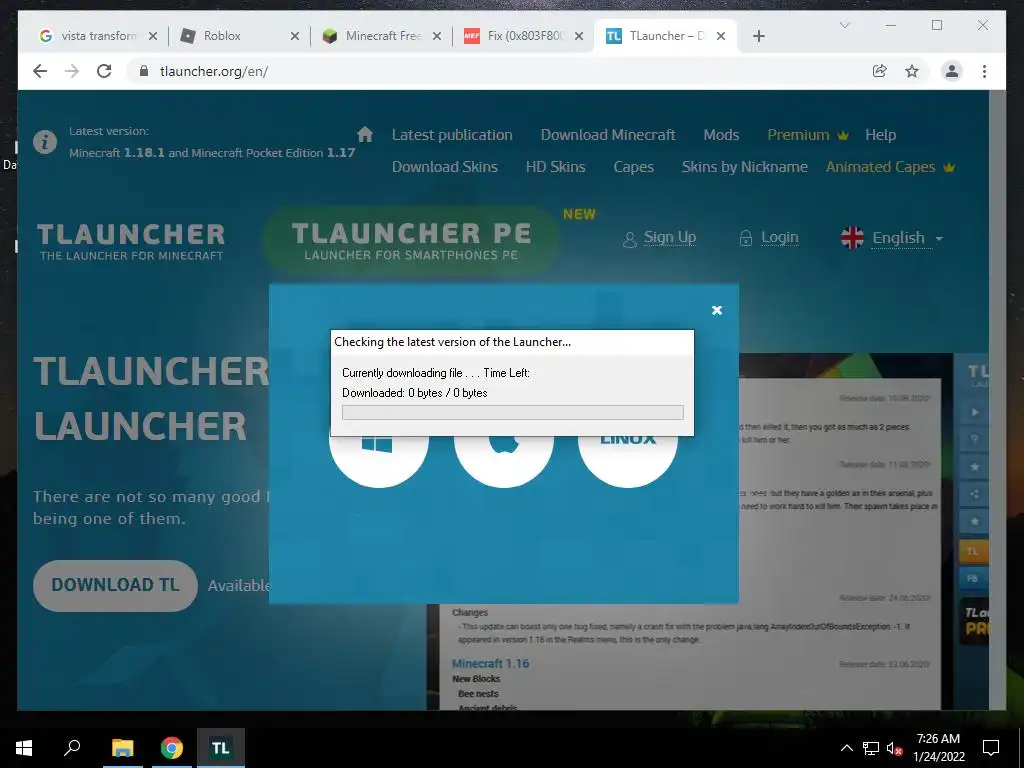1024x768 pixels.
Task: Open Chrome from the taskbar
Action: (x=172, y=748)
